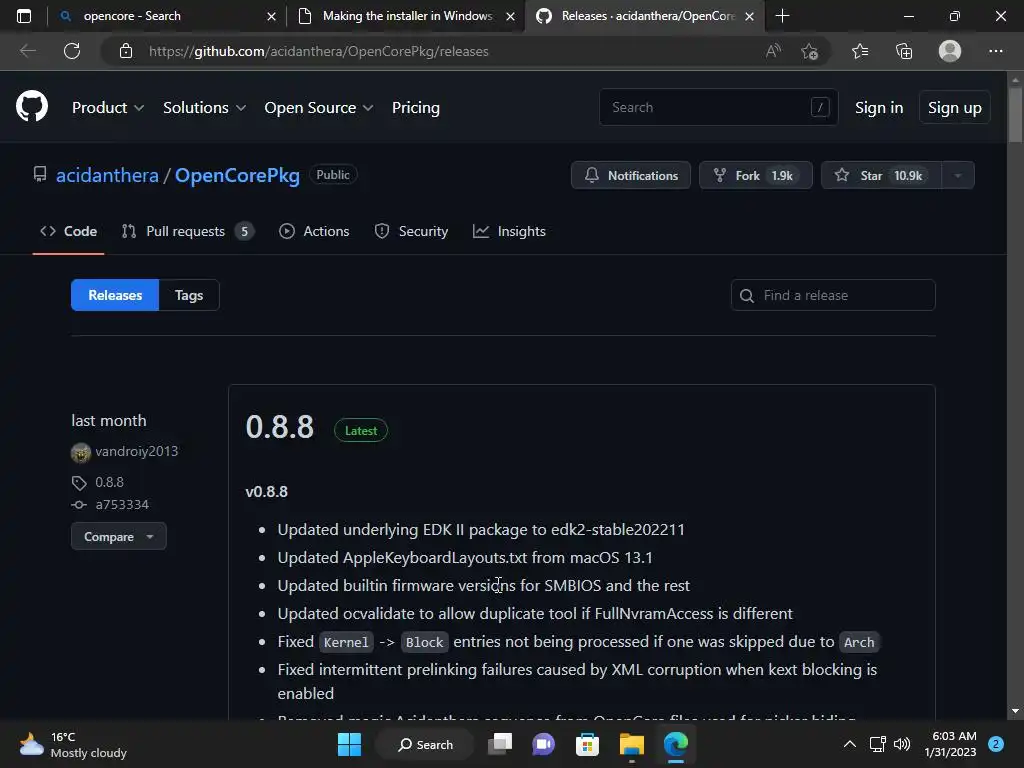
Task: Open the Pull requests tab
Action: 187,231
